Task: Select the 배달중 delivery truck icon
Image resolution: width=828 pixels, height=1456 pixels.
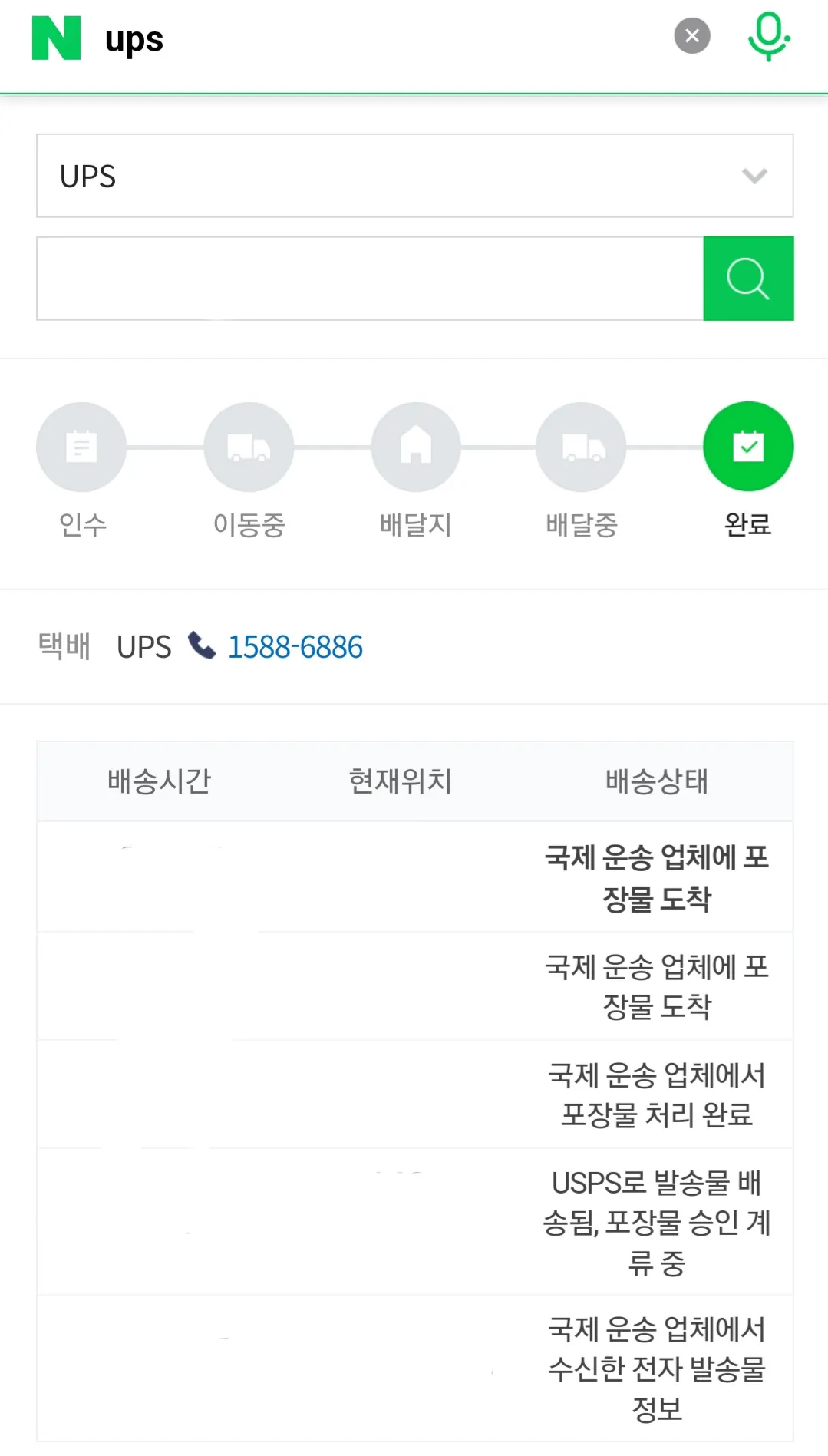Action: [581, 446]
